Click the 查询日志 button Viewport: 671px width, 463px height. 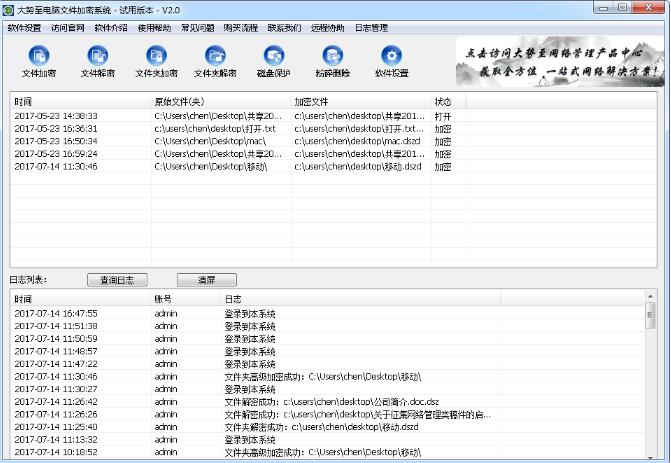(x=117, y=280)
